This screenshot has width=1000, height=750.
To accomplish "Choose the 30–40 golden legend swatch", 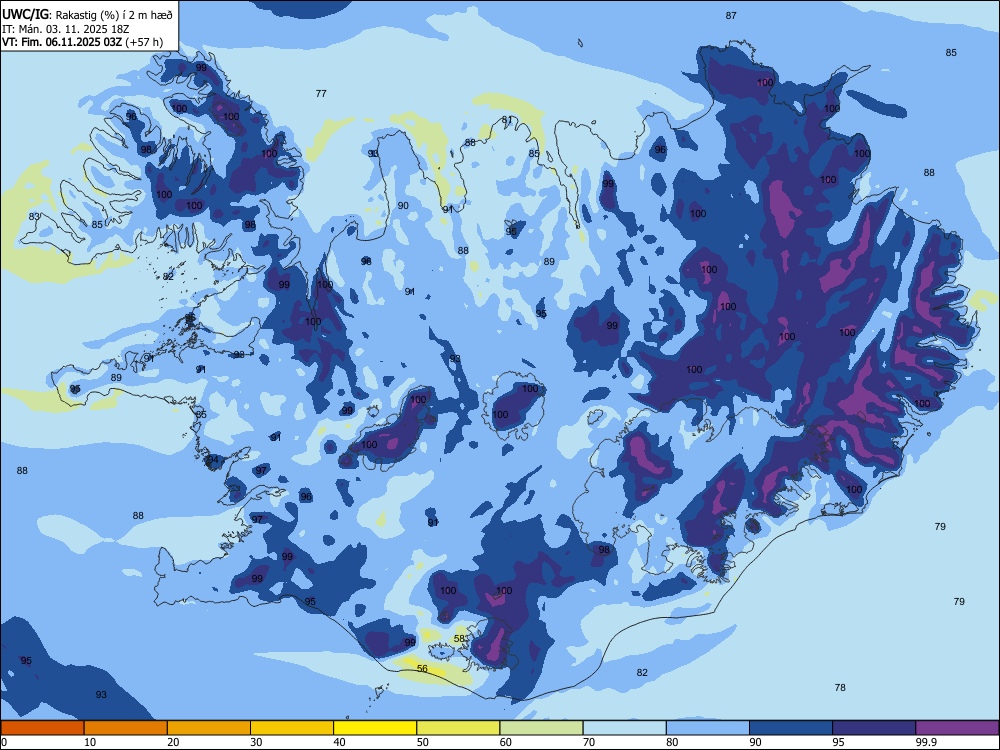I will coord(292,728).
